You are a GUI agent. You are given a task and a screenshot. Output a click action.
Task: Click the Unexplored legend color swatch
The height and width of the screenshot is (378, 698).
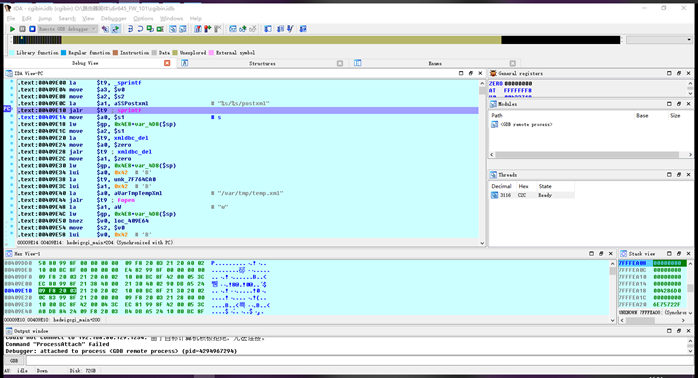click(x=175, y=53)
